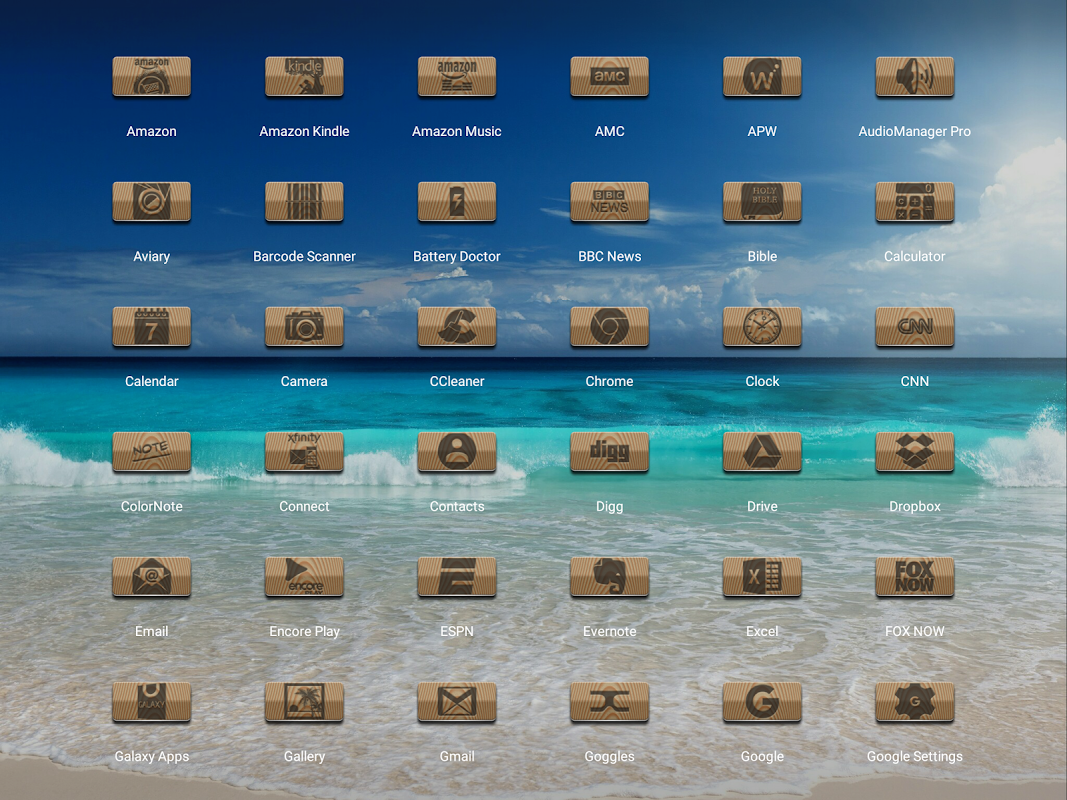Open the Amazon shopping app icon

(x=151, y=76)
